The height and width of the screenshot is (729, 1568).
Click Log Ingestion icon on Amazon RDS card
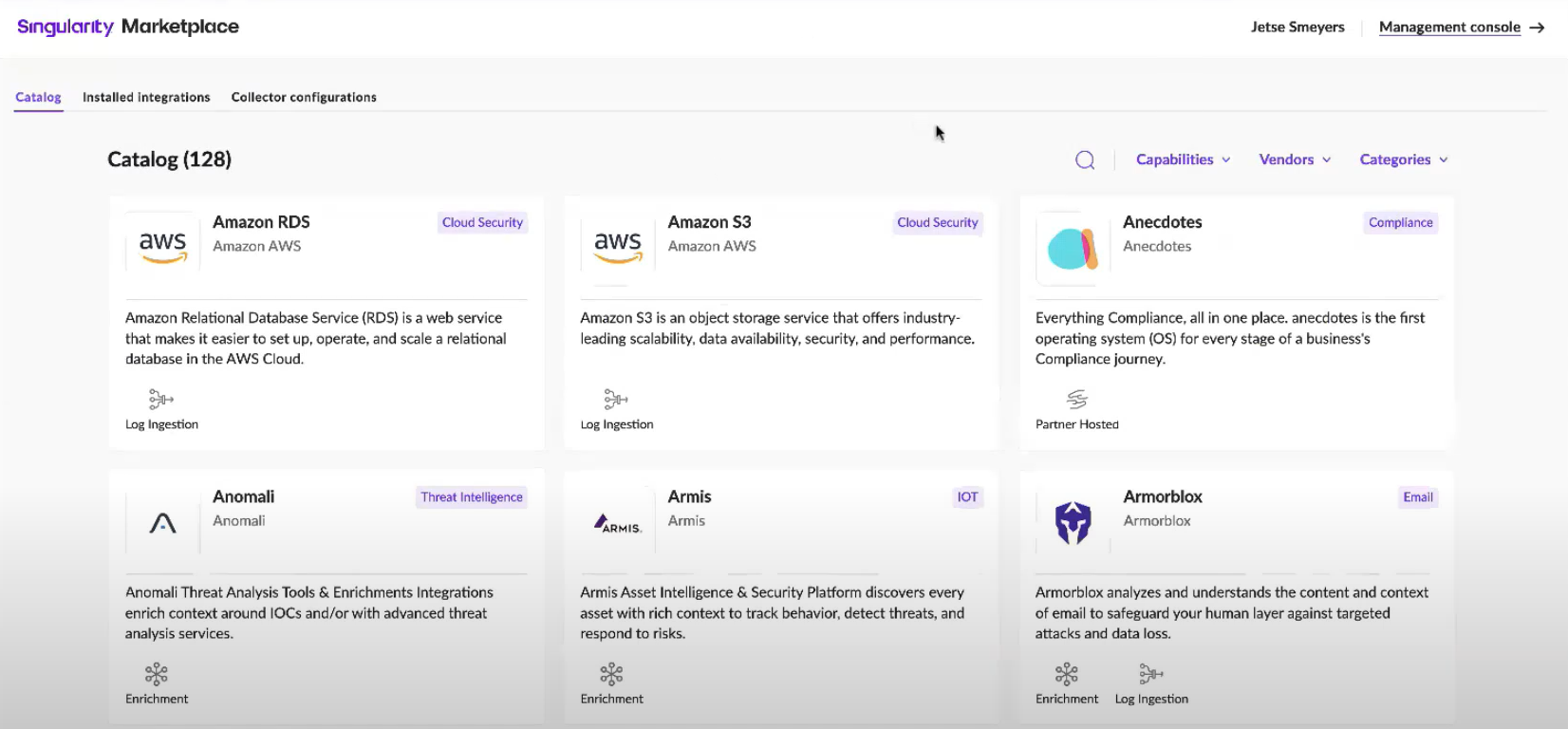click(x=161, y=399)
